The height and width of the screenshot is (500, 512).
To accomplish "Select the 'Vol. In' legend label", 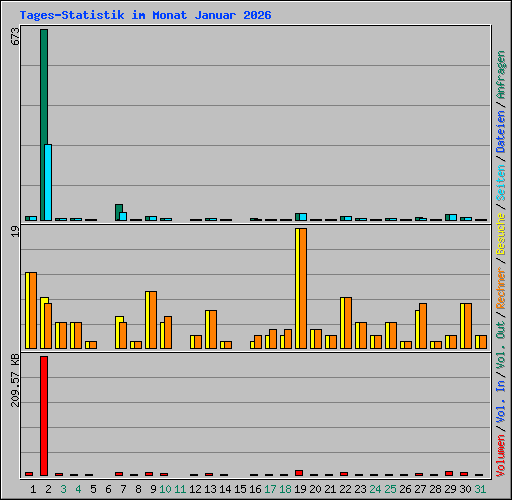I will point(501,402).
